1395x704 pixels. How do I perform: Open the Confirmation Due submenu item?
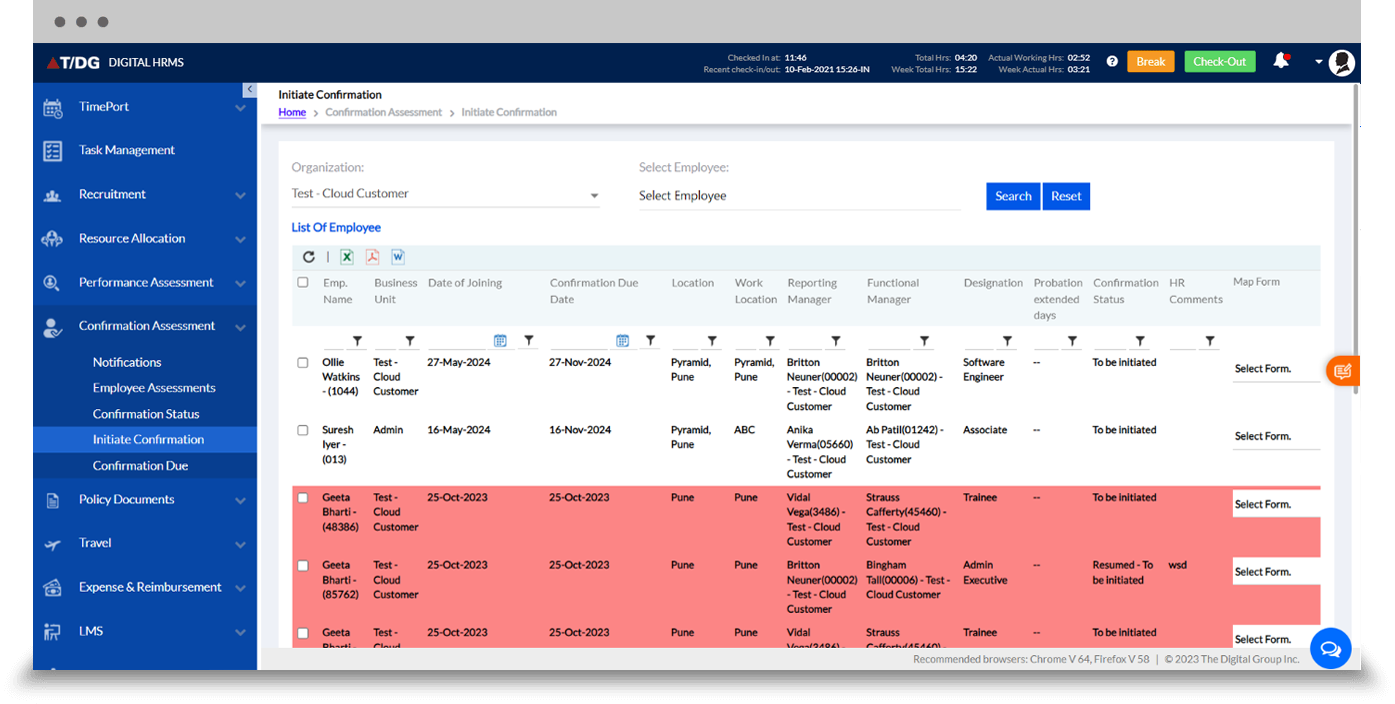(140, 466)
